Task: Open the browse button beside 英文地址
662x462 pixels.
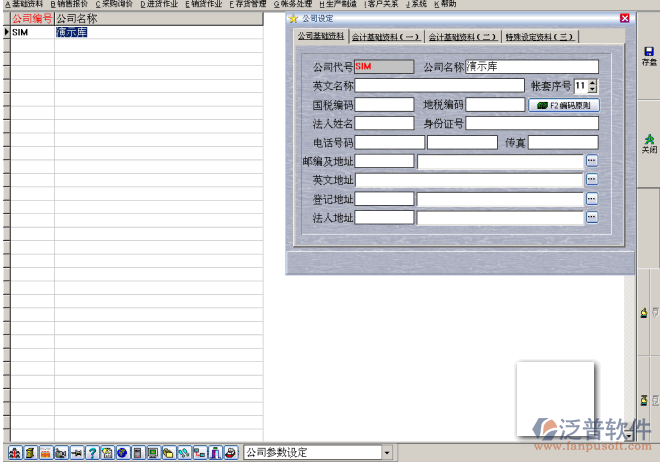Action: (x=591, y=180)
